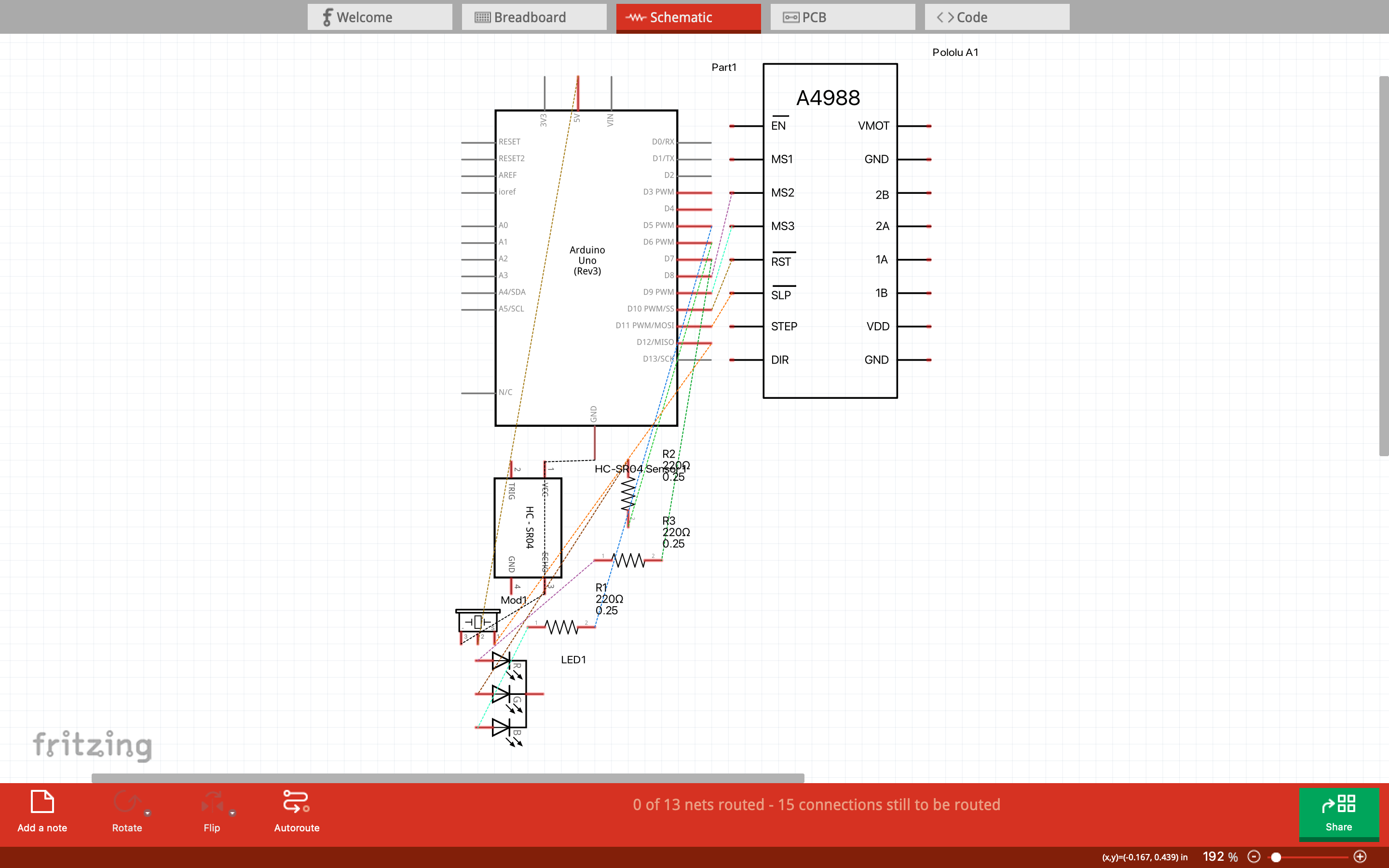1389x868 pixels.
Task: Select the green LED diode symbol
Action: (x=501, y=694)
